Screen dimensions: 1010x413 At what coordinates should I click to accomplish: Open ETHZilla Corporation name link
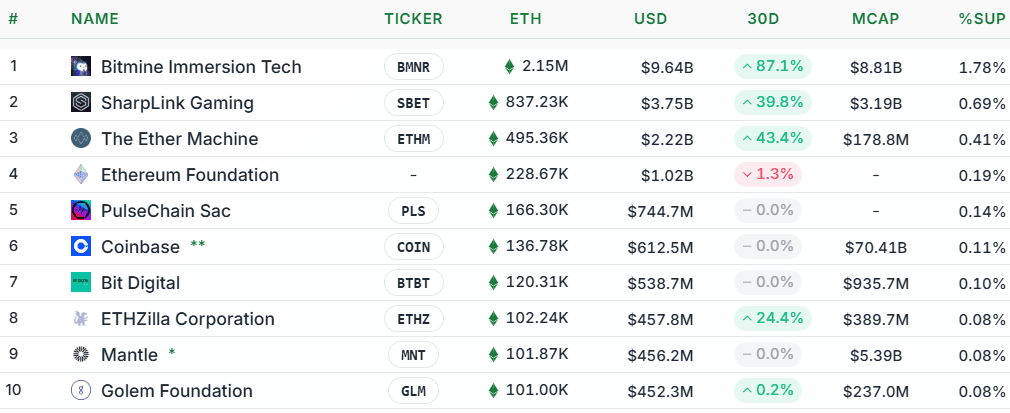click(x=187, y=319)
